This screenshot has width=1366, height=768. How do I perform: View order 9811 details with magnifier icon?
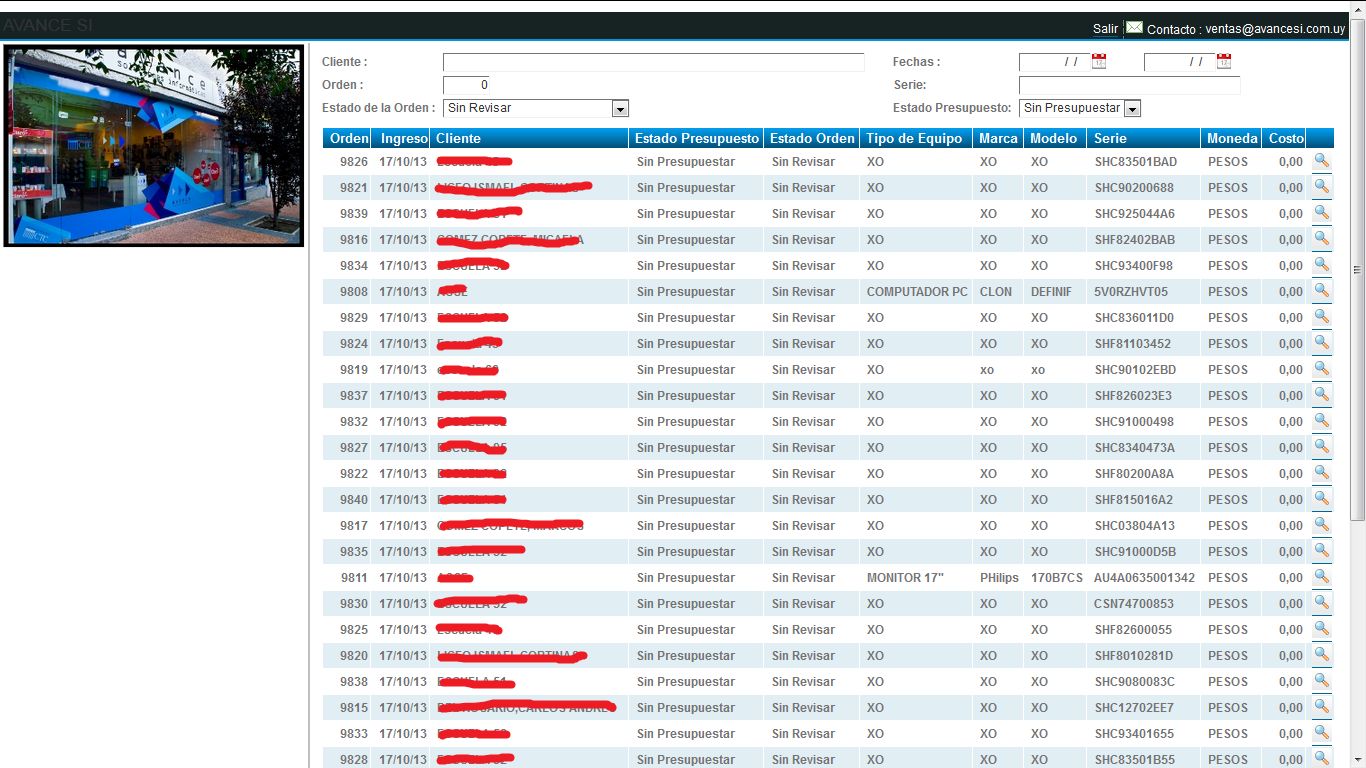(1321, 577)
